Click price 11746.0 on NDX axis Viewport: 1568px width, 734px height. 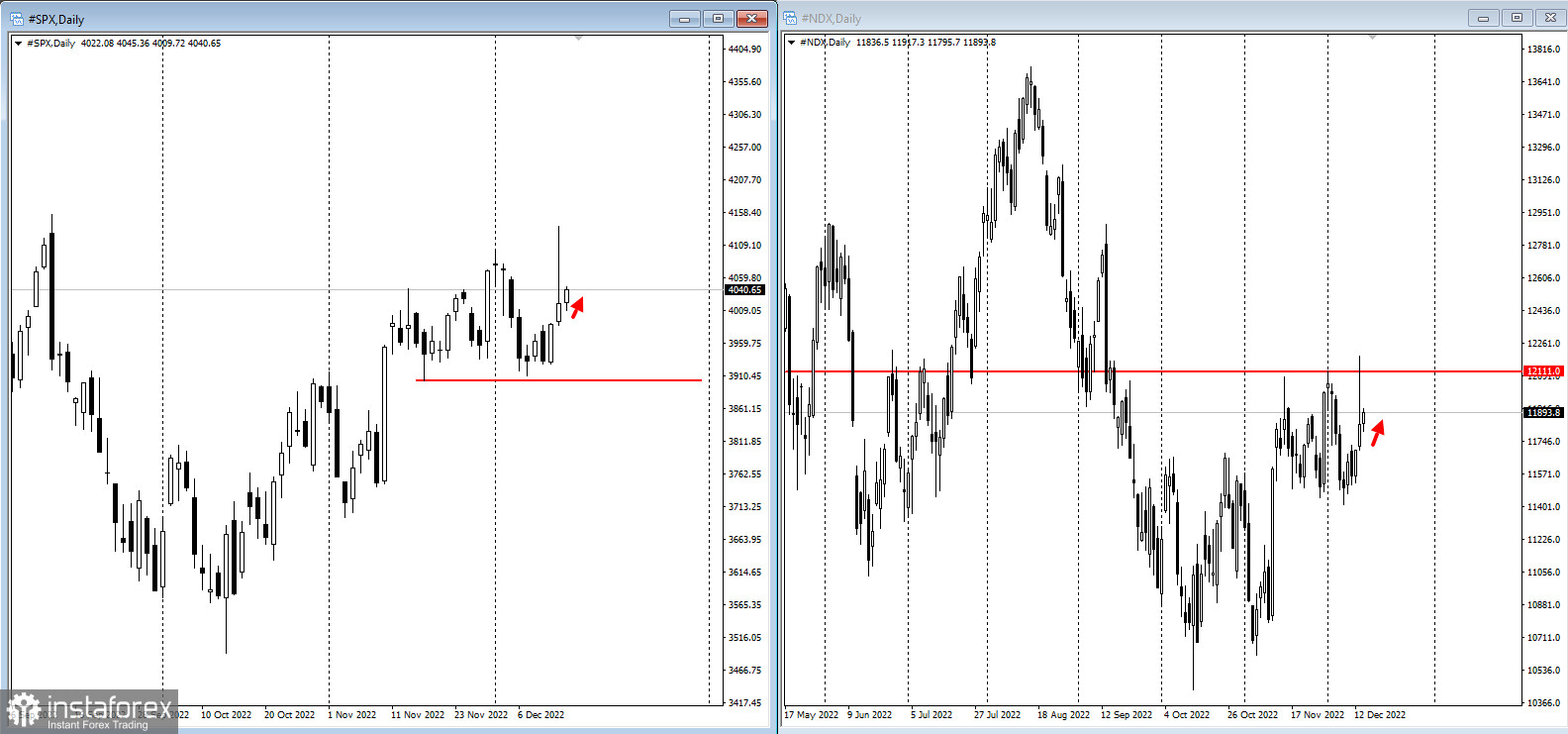[1543, 442]
